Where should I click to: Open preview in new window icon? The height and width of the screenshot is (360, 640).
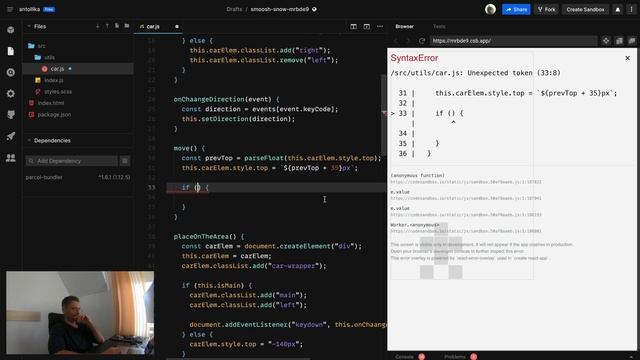[x=632, y=41]
